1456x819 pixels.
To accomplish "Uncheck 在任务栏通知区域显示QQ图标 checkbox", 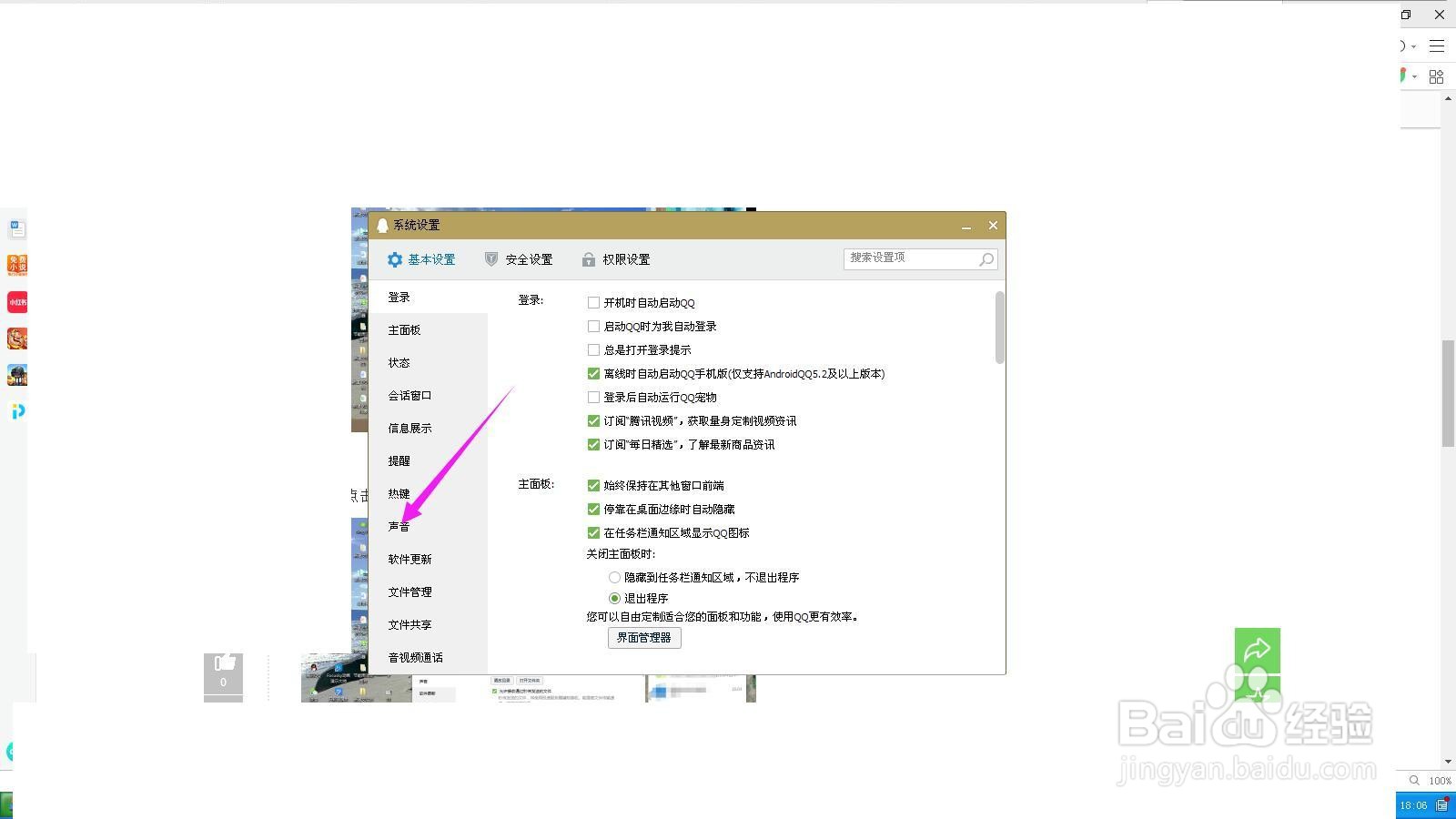I will point(593,533).
